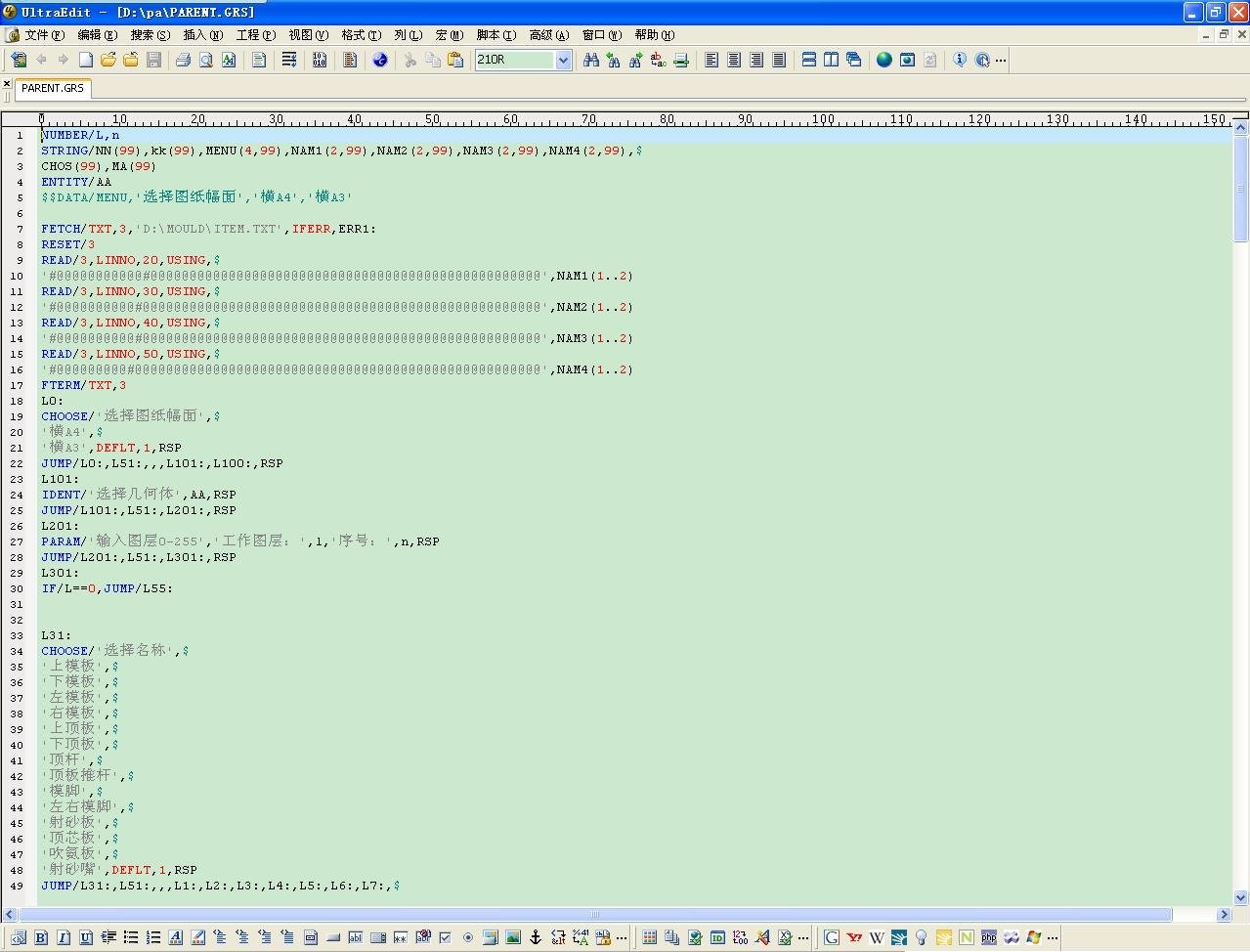Cascade windows toolbar icon

click(x=853, y=60)
